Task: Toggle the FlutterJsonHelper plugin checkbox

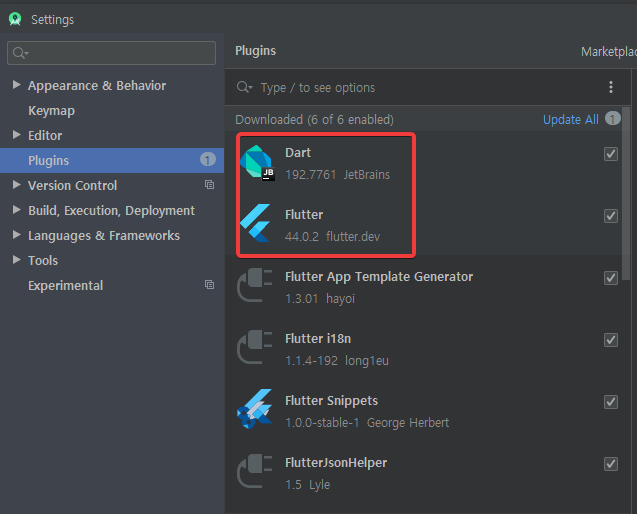Action: (x=611, y=464)
